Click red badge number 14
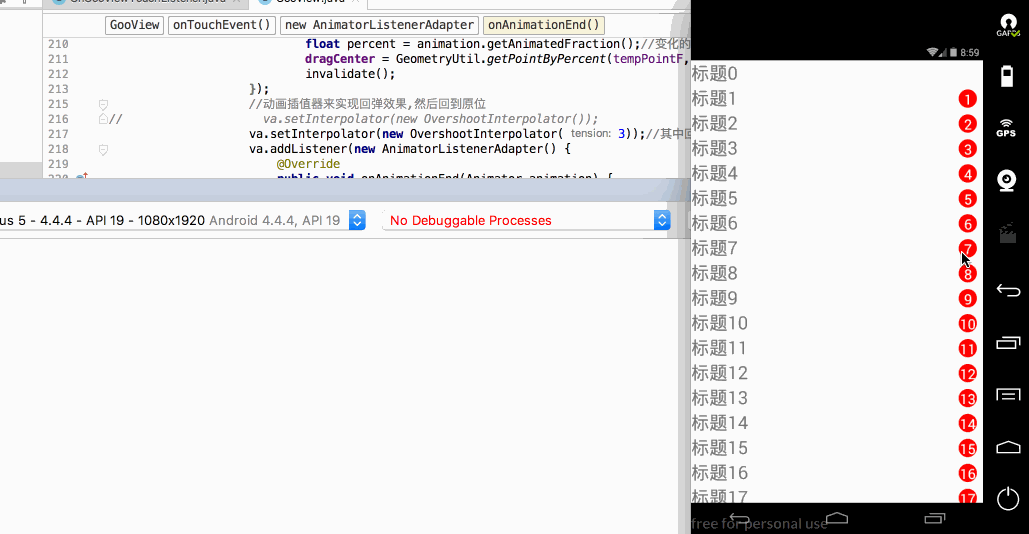Viewport: 1029px width, 534px height. [x=967, y=423]
